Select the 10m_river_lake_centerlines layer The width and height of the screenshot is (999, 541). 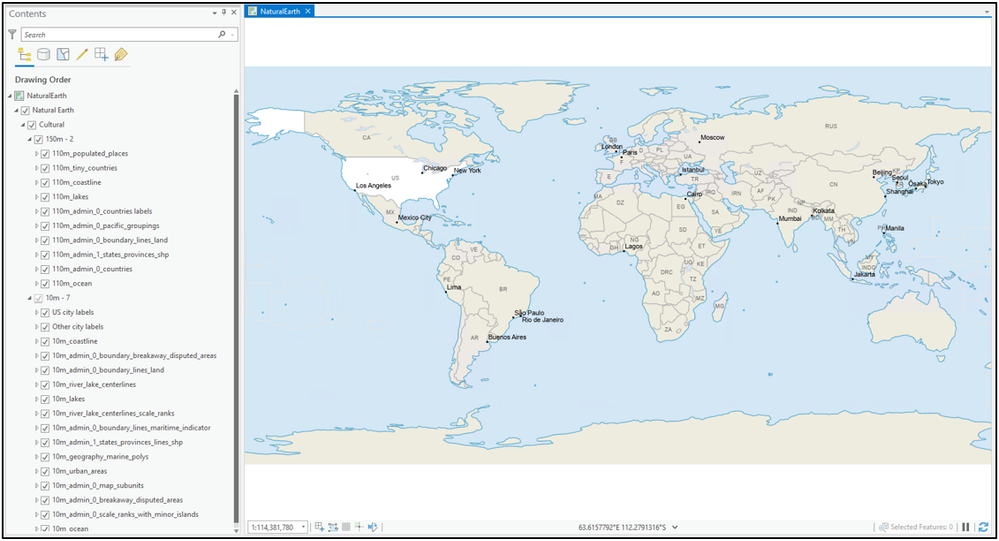pos(94,385)
